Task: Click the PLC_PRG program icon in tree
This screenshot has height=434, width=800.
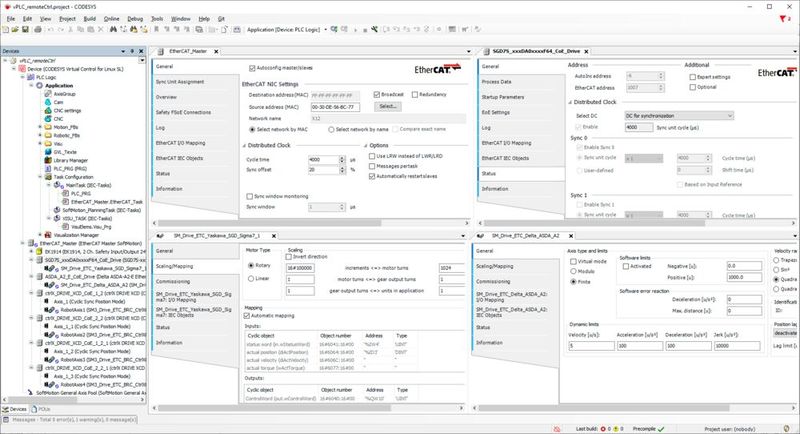Action: [48, 168]
